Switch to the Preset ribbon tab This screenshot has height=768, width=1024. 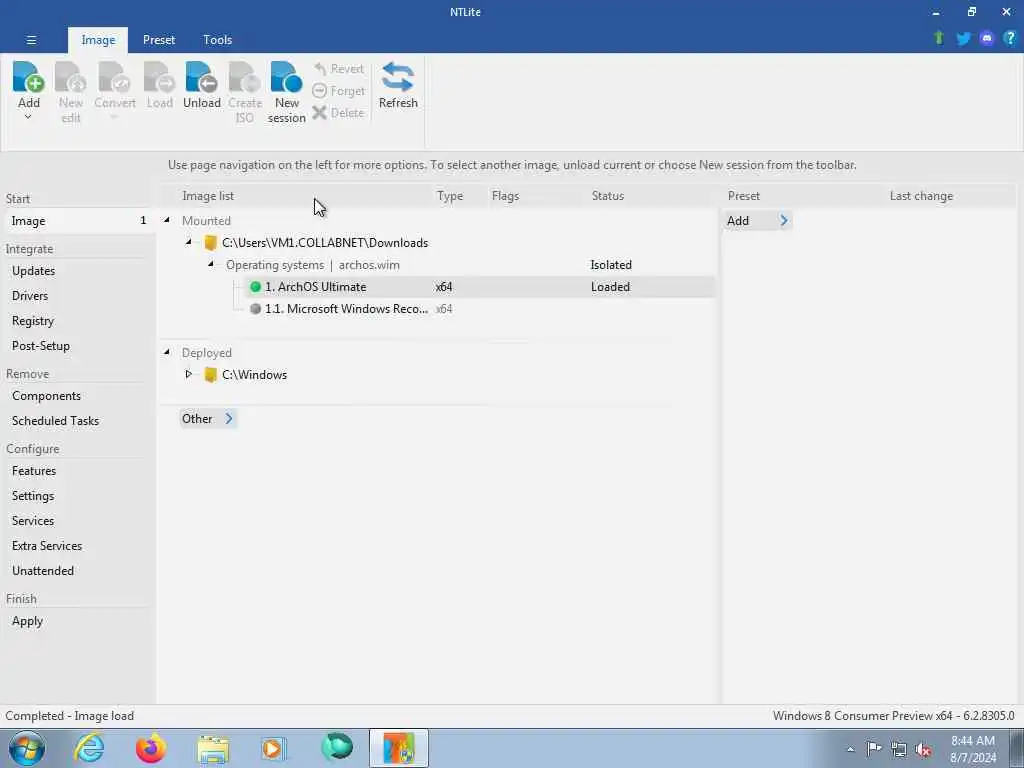pyautogui.click(x=159, y=40)
